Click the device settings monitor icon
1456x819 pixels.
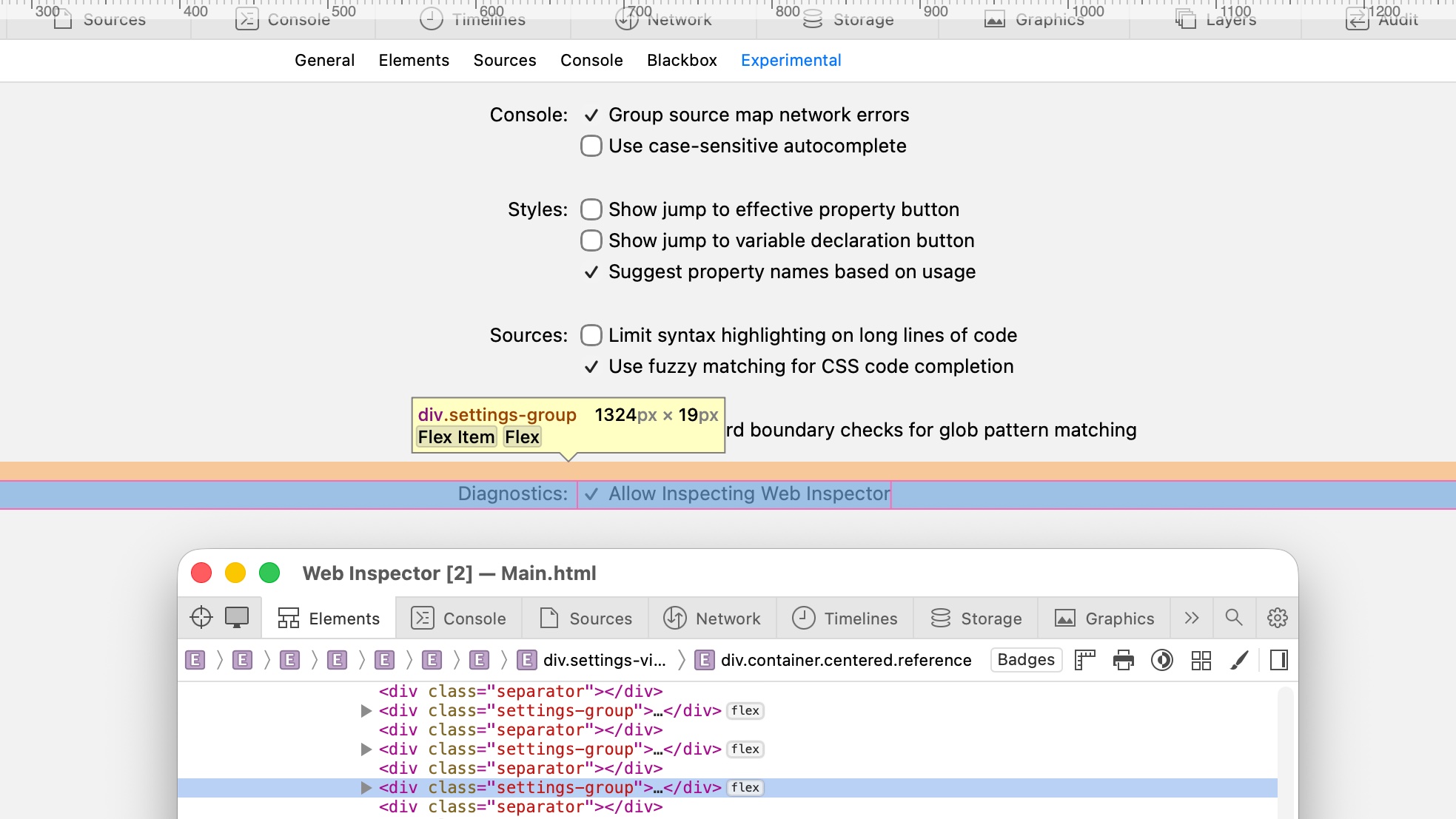click(x=237, y=617)
